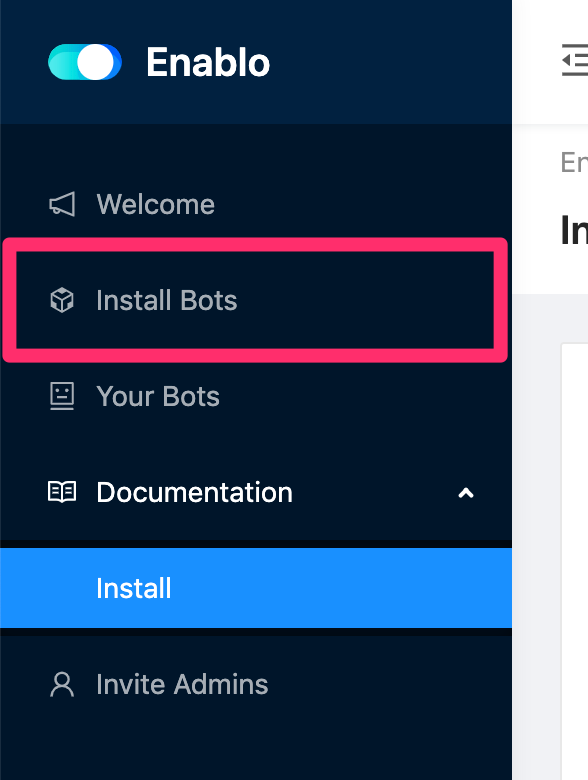Click the Invite Admins person icon

[x=62, y=684]
